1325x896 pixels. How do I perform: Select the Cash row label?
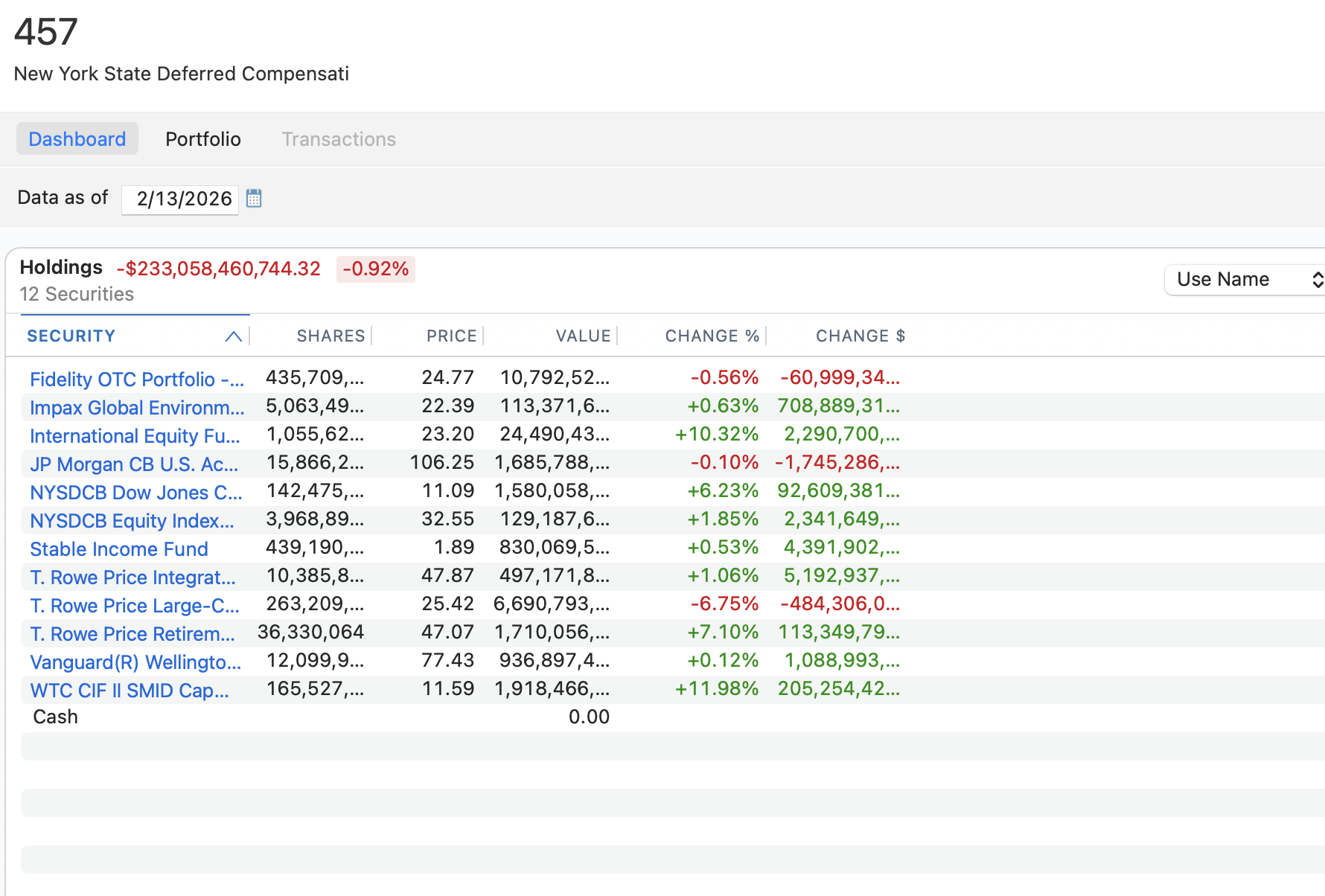pyautogui.click(x=56, y=717)
